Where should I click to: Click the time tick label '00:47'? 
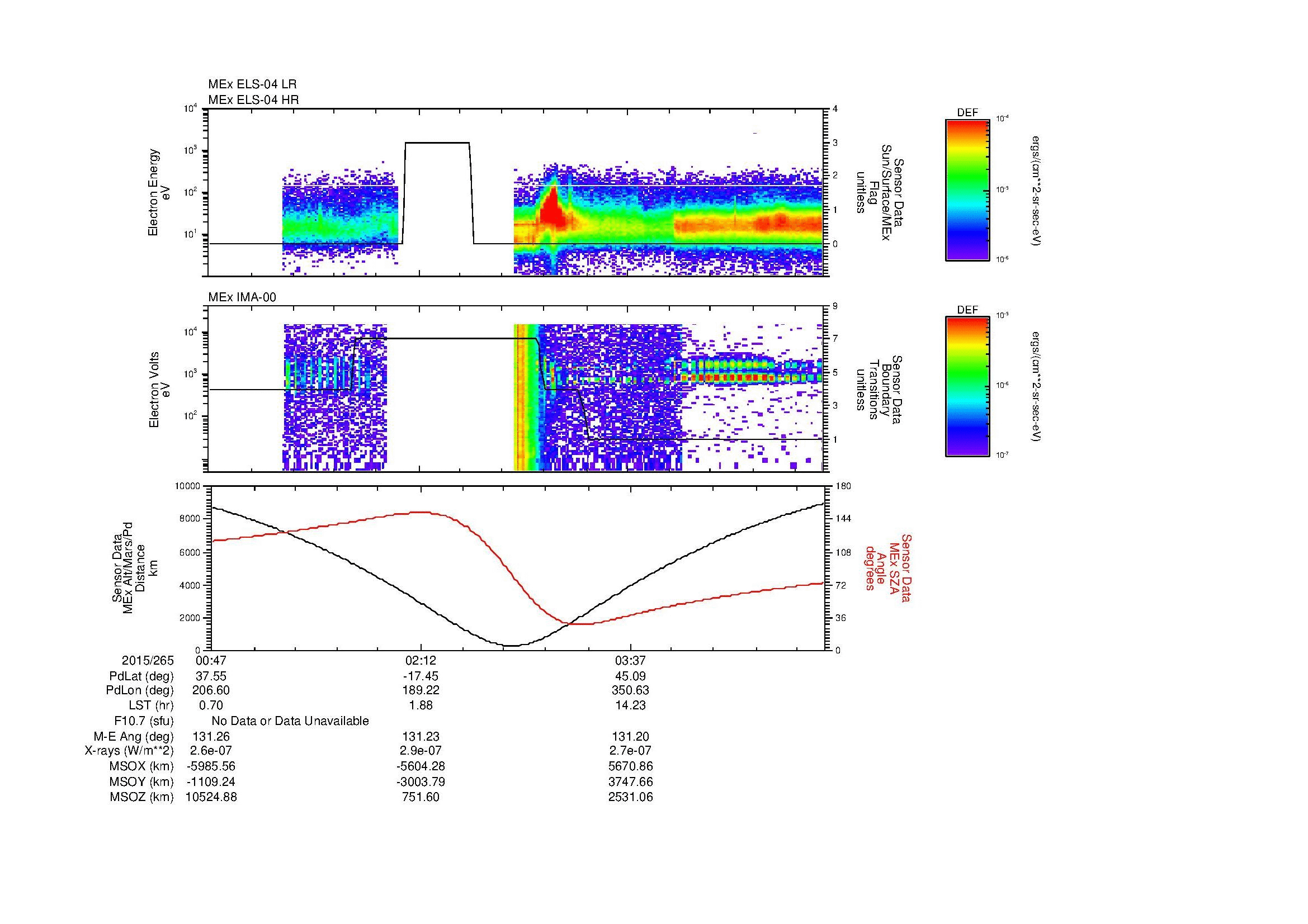click(x=211, y=660)
